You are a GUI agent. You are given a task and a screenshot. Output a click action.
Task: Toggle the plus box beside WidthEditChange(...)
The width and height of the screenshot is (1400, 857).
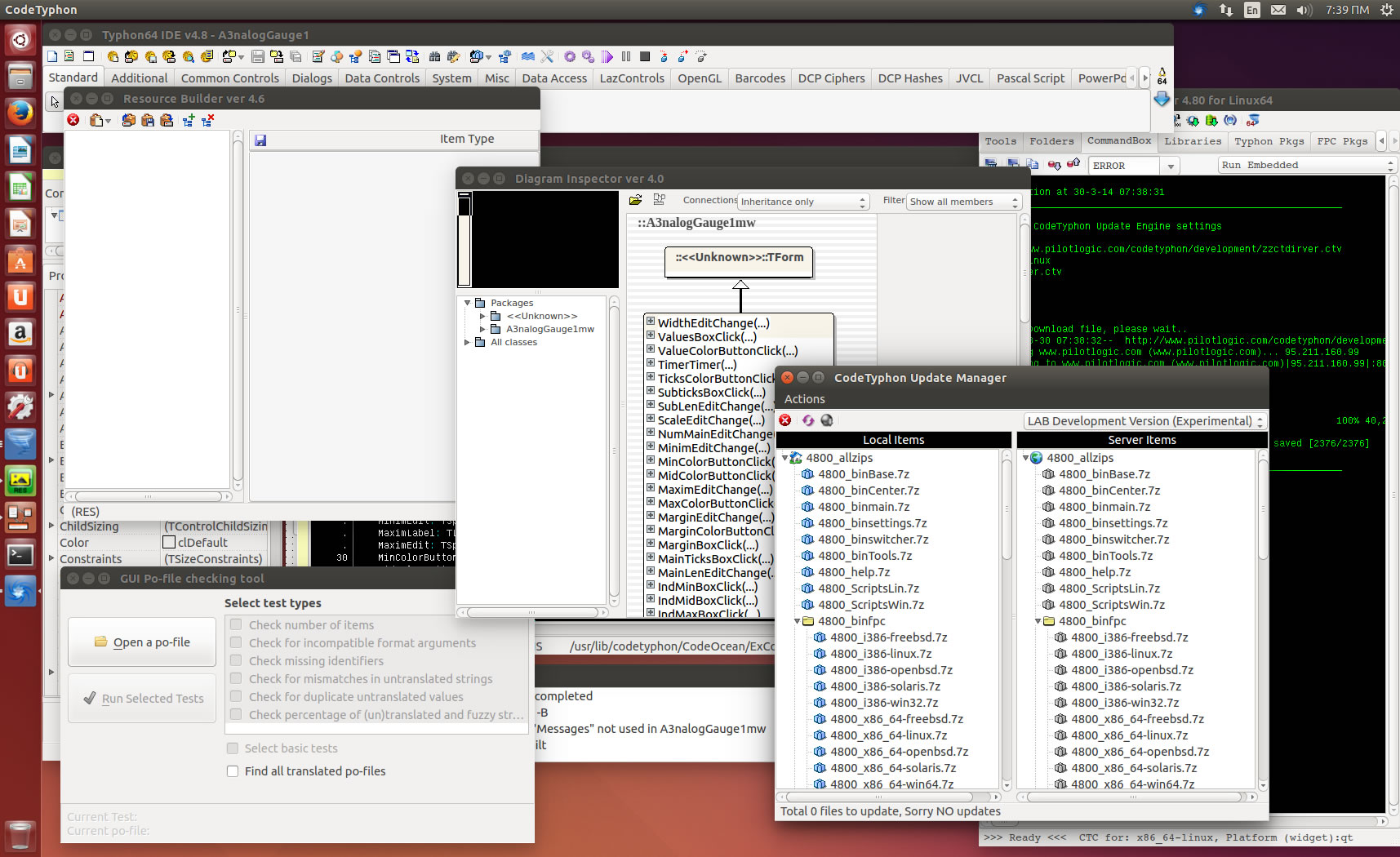(x=651, y=322)
